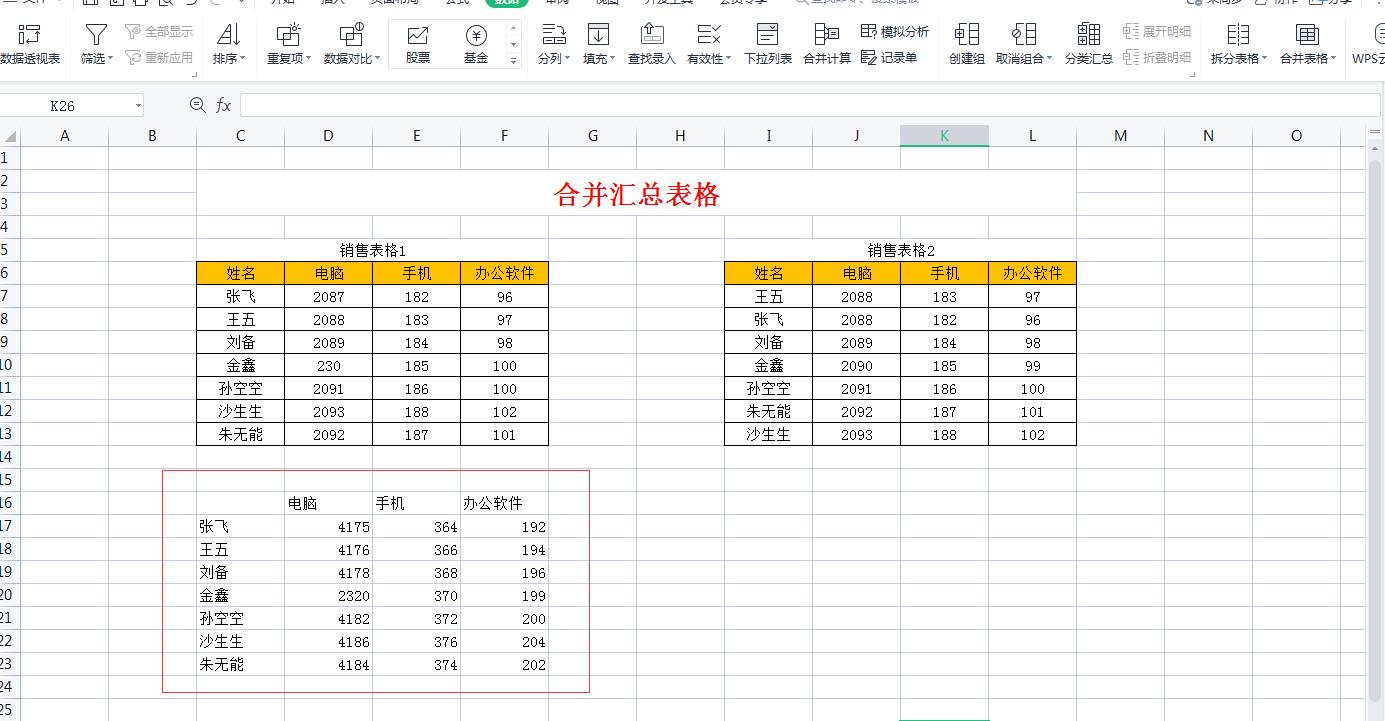Select the column D header
Viewport: 1385px width, 721px height.
tap(328, 136)
